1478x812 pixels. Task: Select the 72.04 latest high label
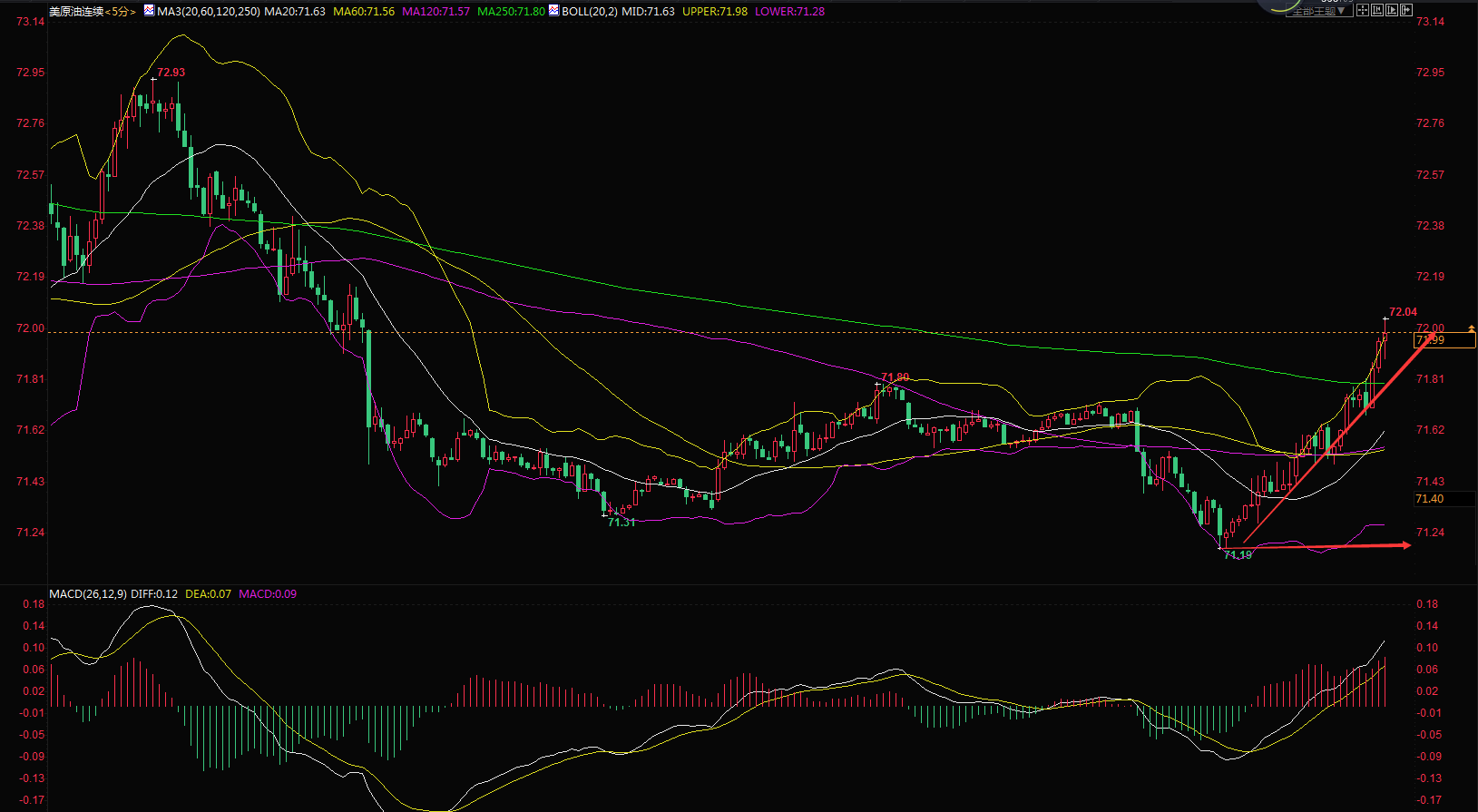click(x=1403, y=312)
